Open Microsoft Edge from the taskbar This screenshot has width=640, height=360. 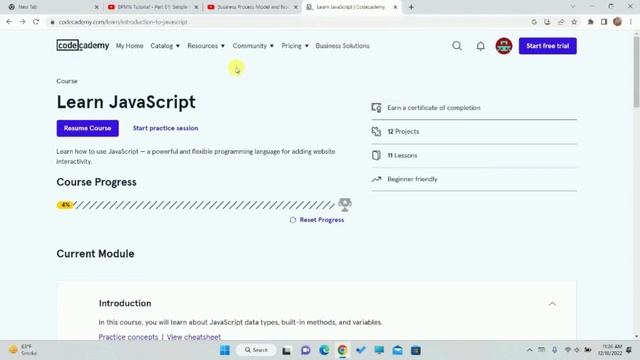point(324,350)
